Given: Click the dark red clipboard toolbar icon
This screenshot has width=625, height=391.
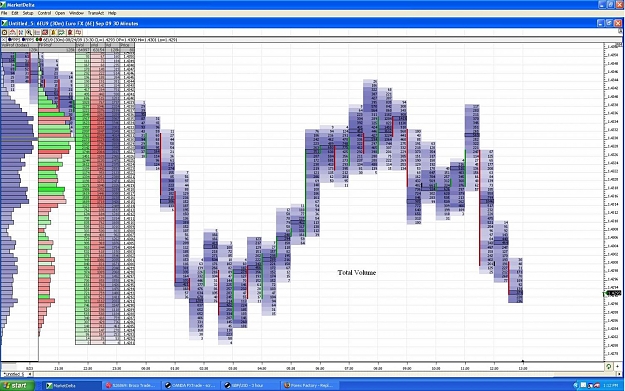Looking at the screenshot, I should [70, 32].
